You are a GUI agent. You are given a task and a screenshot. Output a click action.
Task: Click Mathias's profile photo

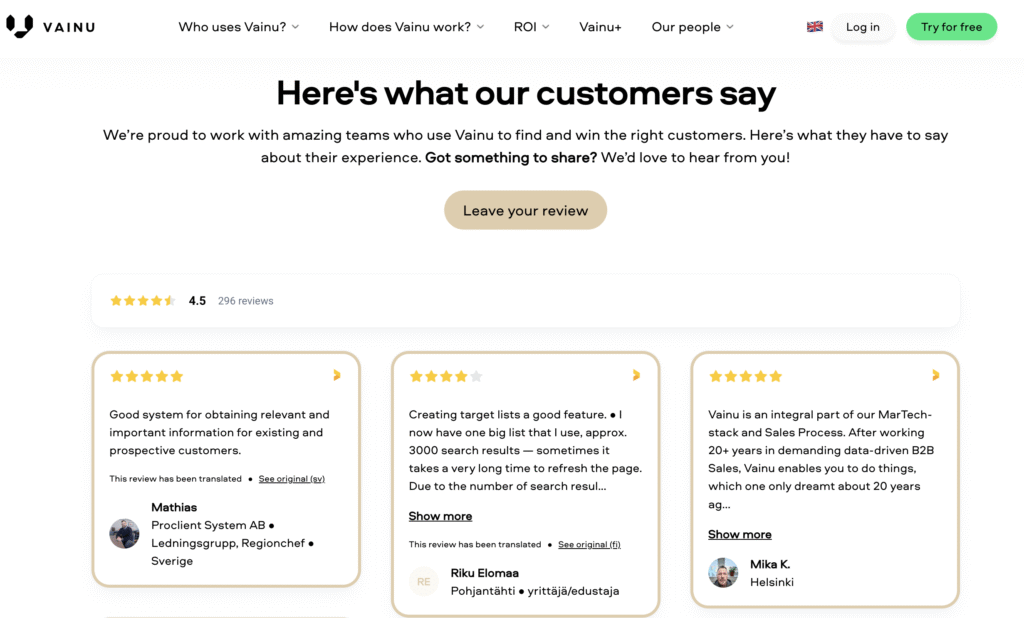(x=124, y=533)
